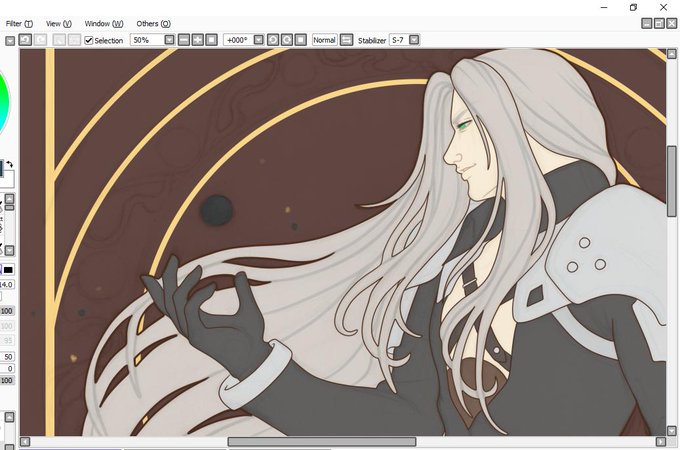Viewport: 680px width, 450px height.
Task: Click the canvas horizontal scrollbar thumb
Action: tap(322, 441)
